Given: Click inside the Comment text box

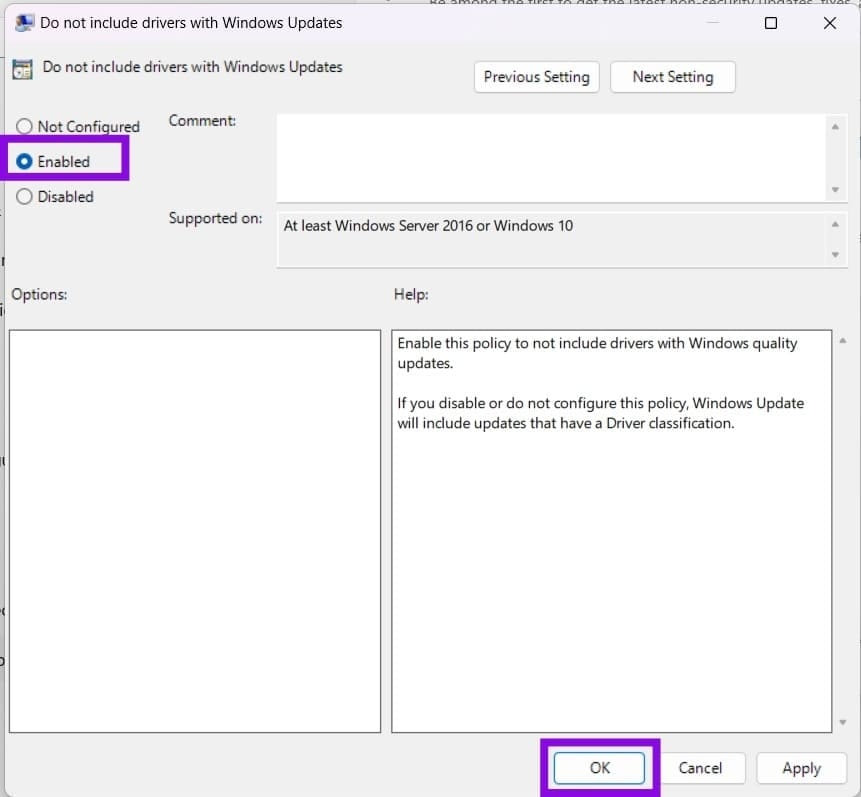Looking at the screenshot, I should (551, 158).
